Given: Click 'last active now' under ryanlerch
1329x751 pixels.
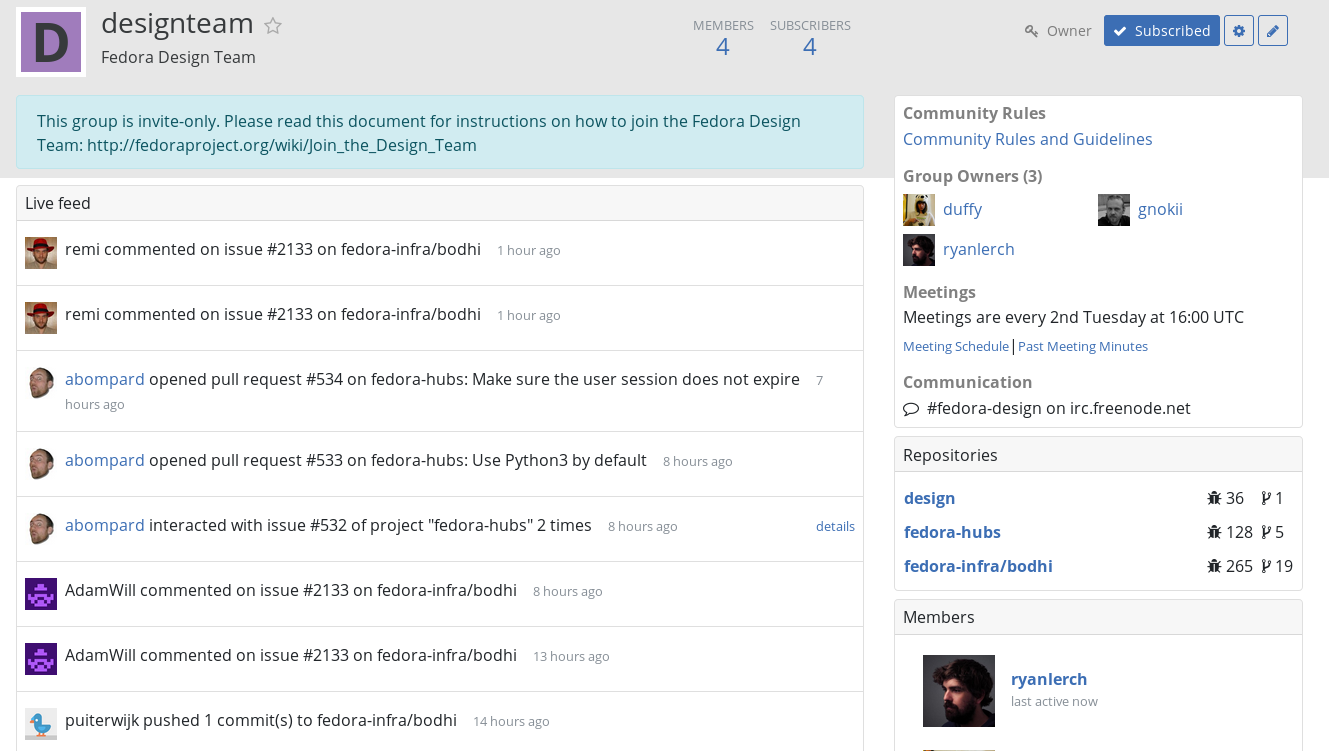Looking at the screenshot, I should [1054, 702].
